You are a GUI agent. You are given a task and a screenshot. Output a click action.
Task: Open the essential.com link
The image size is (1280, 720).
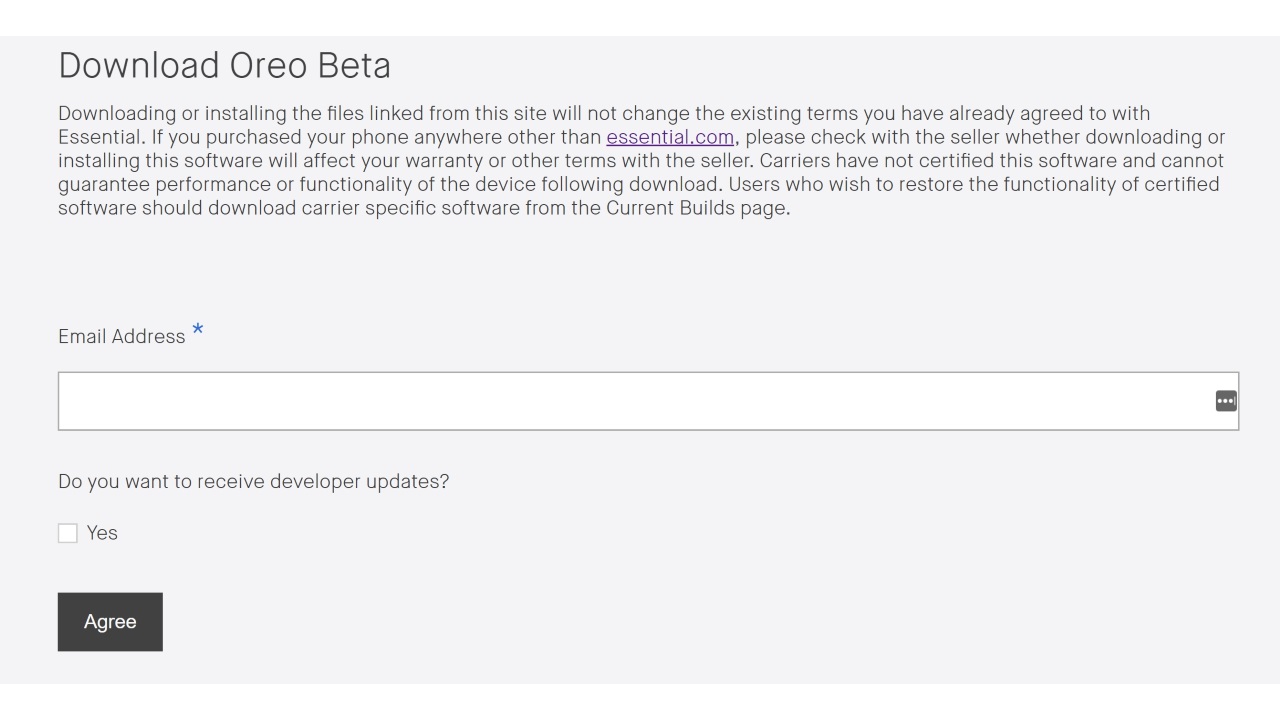tap(670, 137)
